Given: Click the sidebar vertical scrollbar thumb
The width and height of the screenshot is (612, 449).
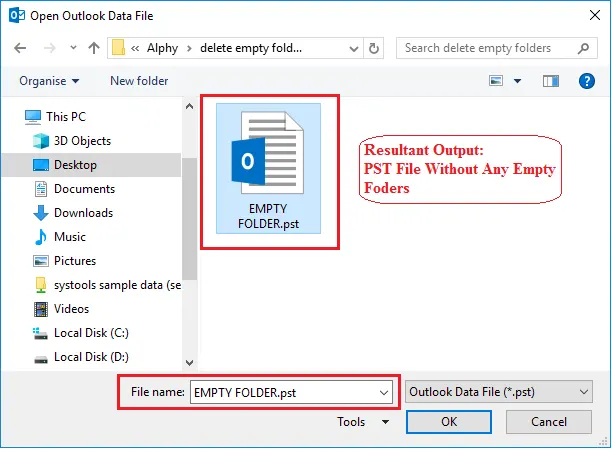Looking at the screenshot, I should click(190, 219).
